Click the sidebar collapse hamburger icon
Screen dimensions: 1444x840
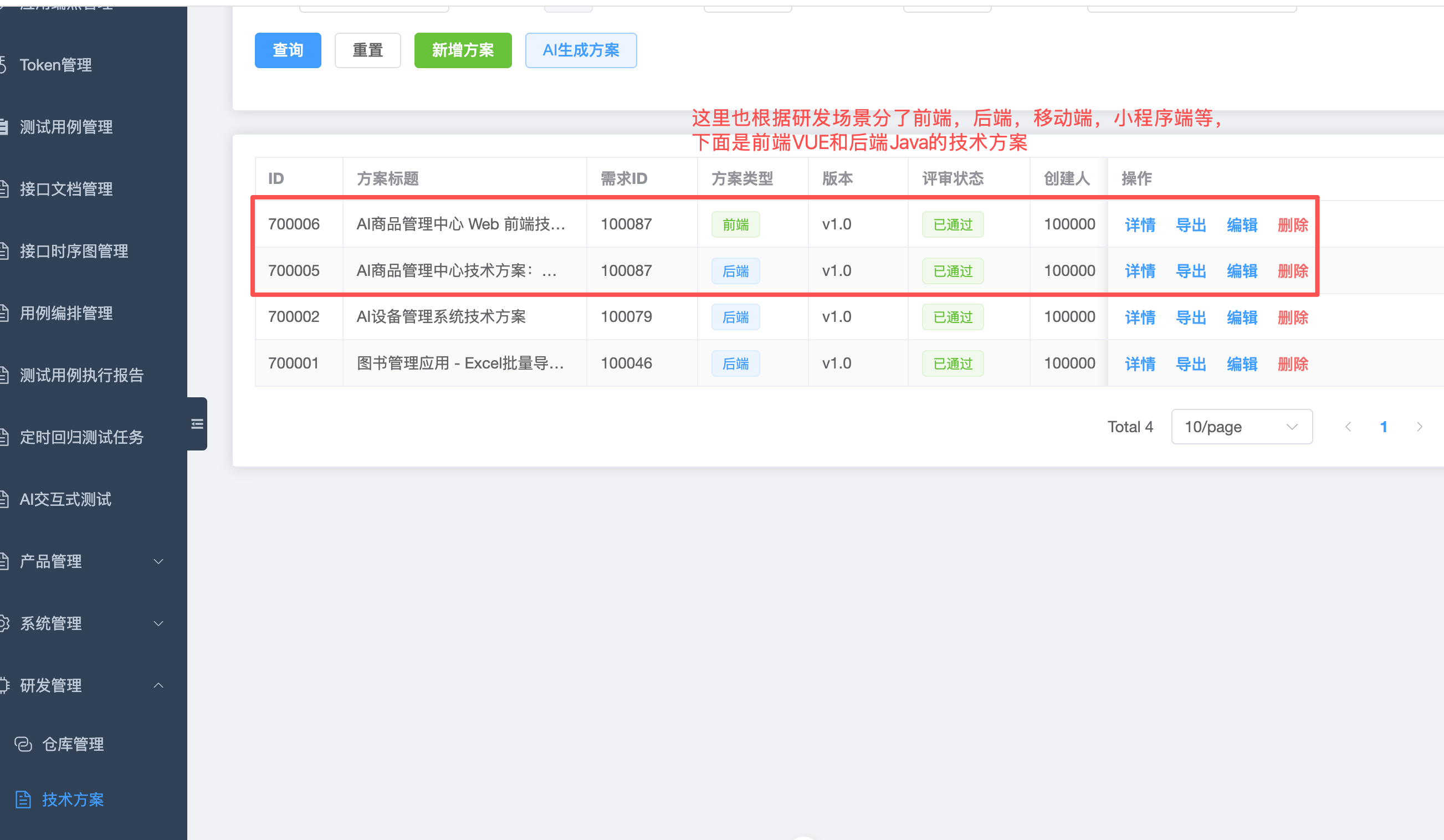click(x=197, y=424)
